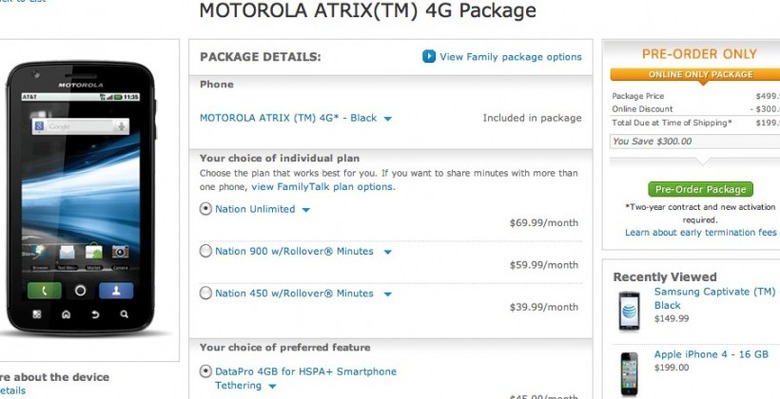Expand the MOTOROLA ATRIX 4G Black color dropdown

click(388, 119)
